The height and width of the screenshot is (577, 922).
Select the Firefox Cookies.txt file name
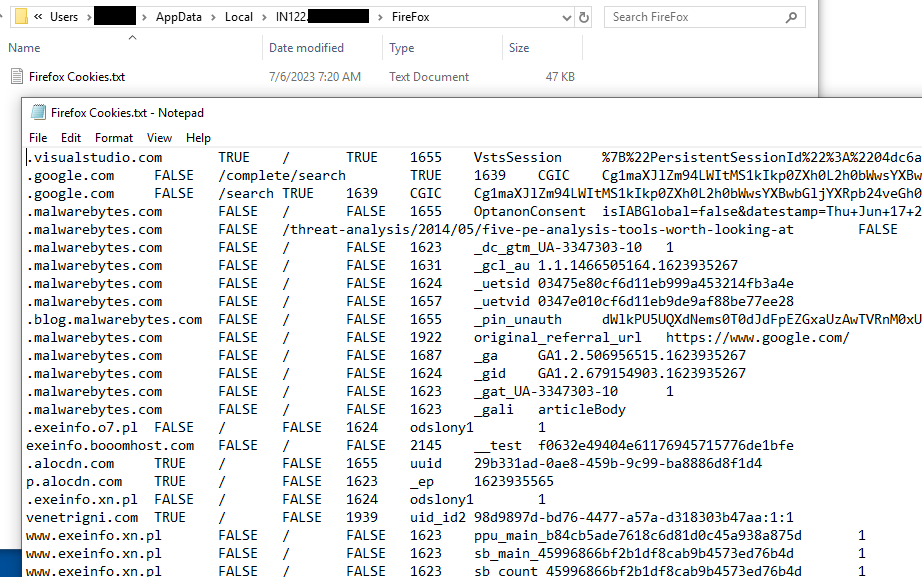77,76
